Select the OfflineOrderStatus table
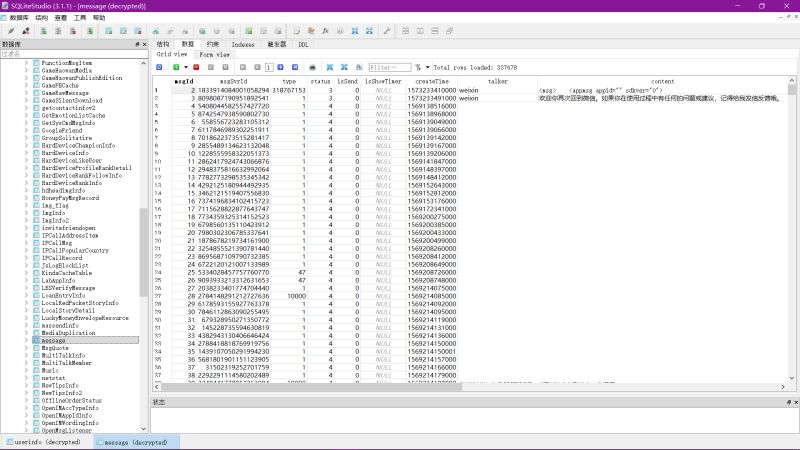800x450 pixels. [71, 401]
